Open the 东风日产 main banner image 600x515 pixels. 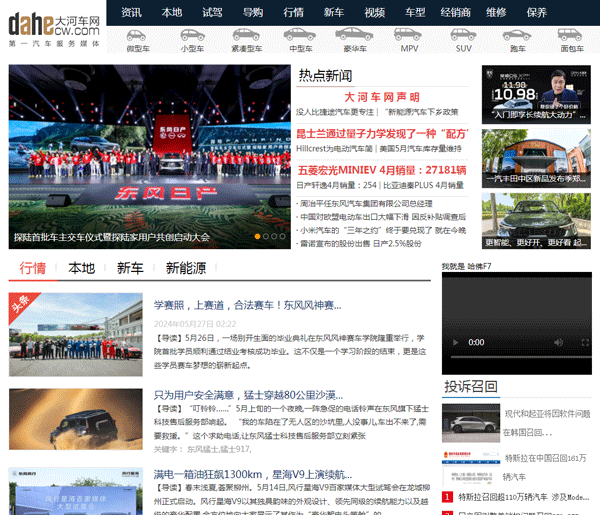pyautogui.click(x=150, y=156)
